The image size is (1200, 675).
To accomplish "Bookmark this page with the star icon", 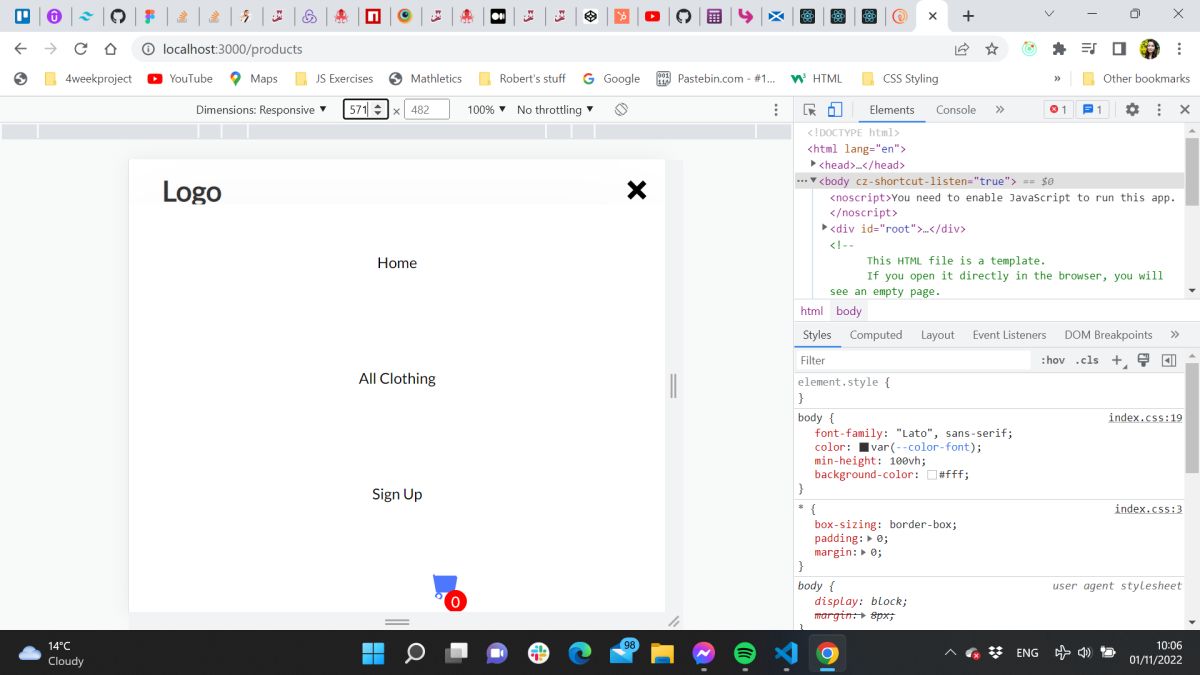I will [x=992, y=48].
